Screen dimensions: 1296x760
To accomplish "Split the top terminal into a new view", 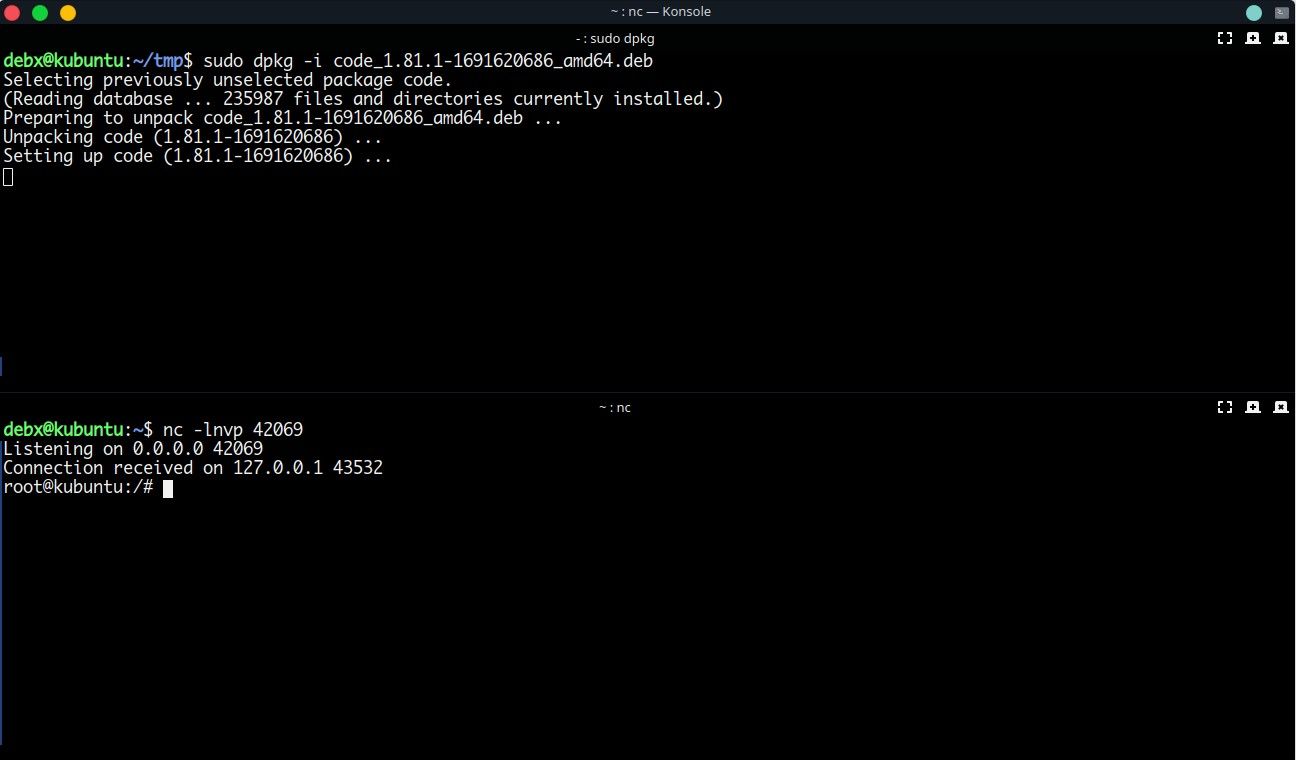I will click(x=1253, y=38).
